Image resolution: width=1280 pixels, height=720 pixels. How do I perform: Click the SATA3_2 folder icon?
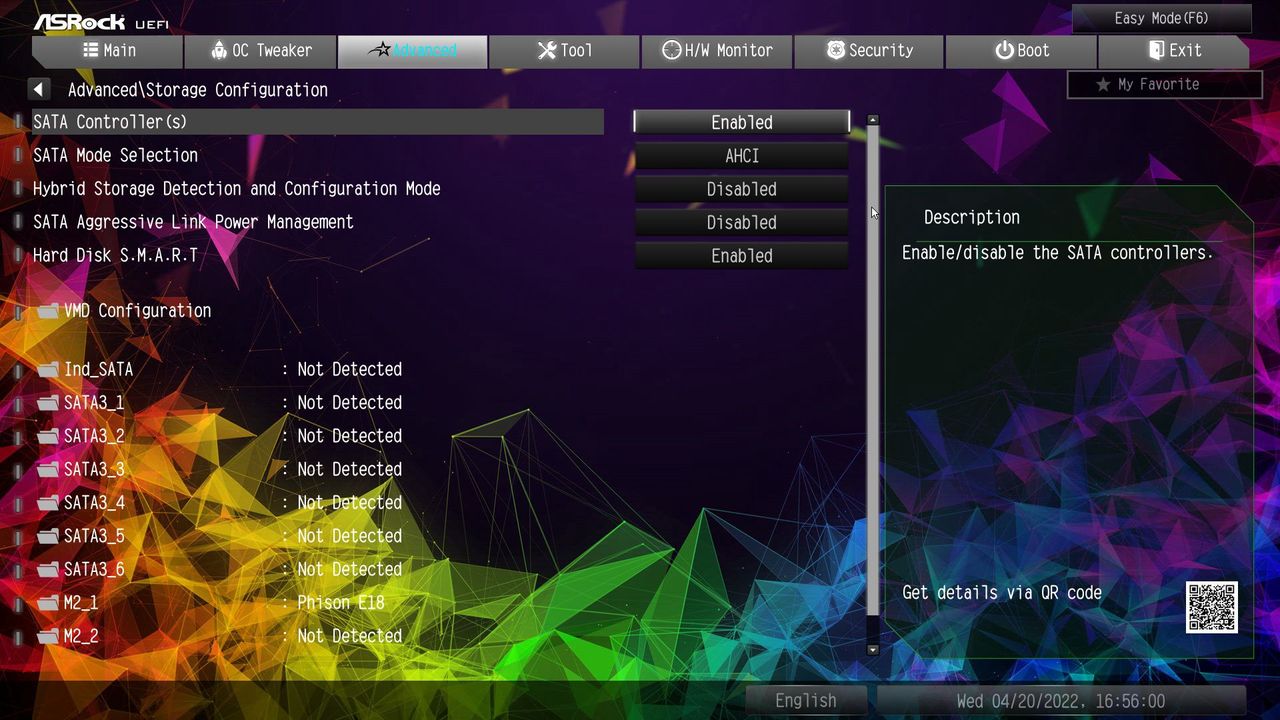tap(49, 436)
